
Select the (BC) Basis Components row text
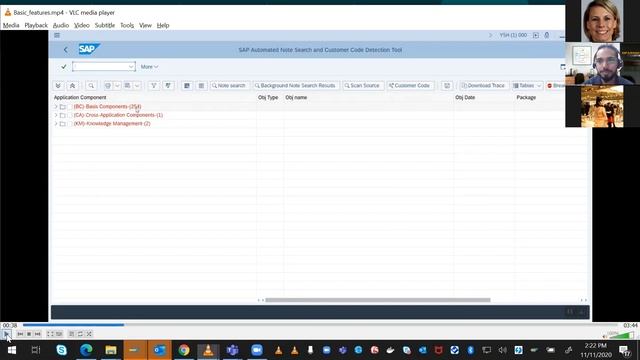click(107, 107)
